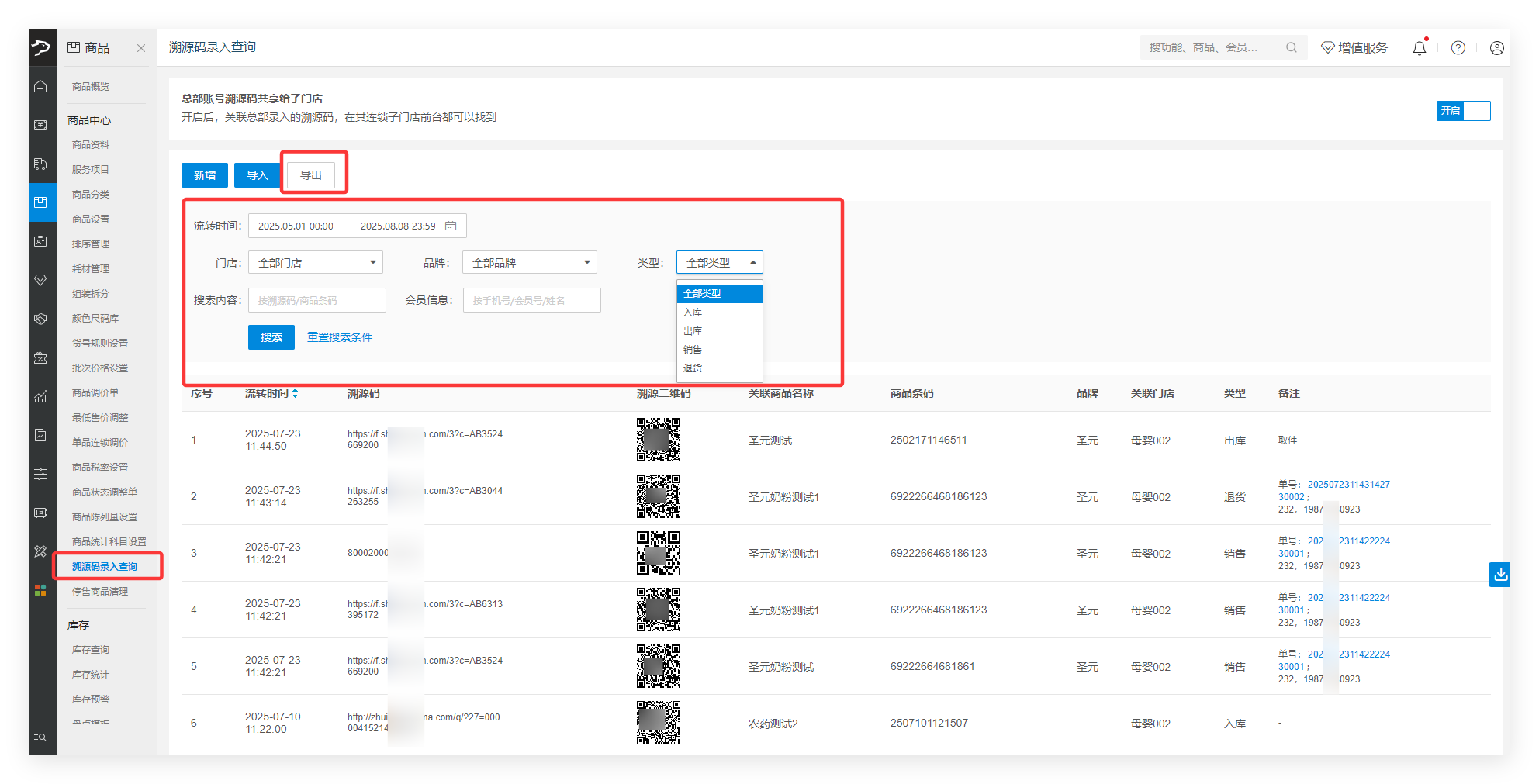Click the search magnifier icon in top bar
The width and height of the screenshot is (1539, 784).
click(1291, 47)
